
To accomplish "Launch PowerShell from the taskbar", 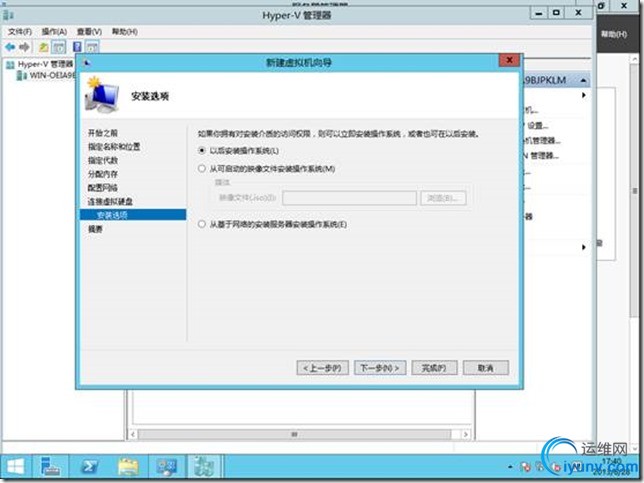I will pos(89,467).
